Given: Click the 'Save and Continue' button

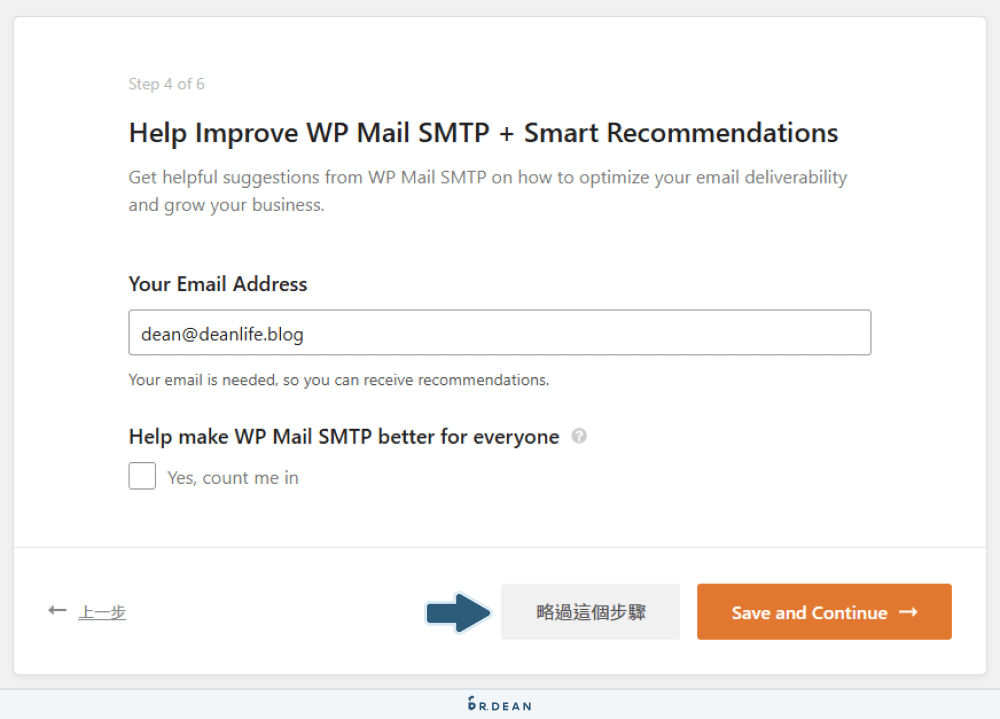Looking at the screenshot, I should tap(824, 611).
